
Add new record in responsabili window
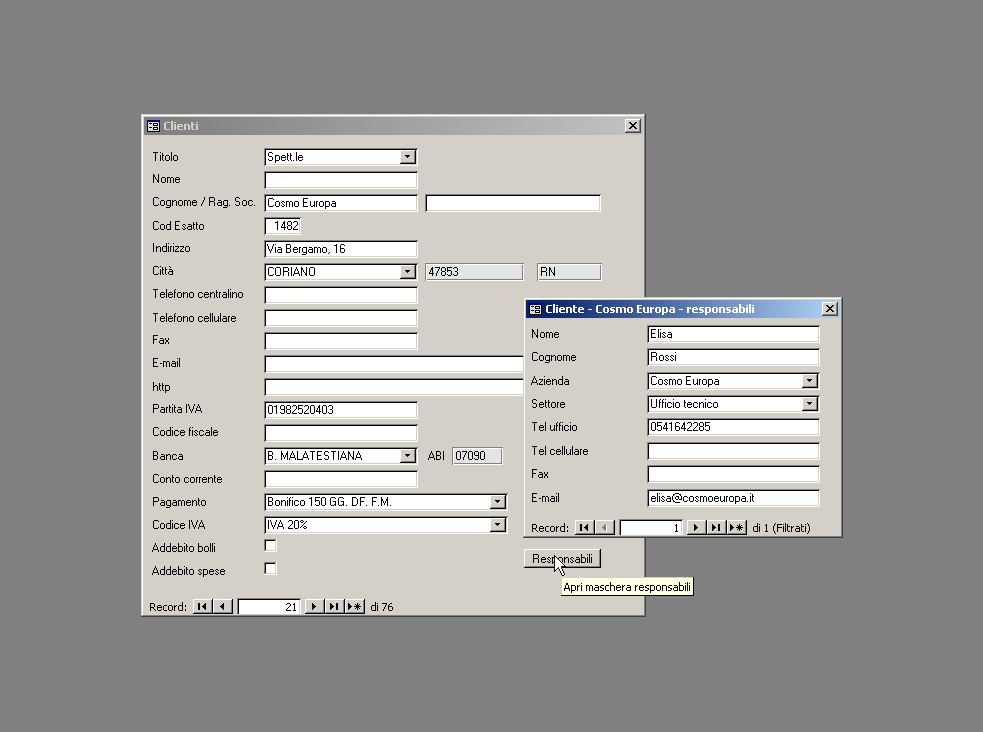coord(737,528)
